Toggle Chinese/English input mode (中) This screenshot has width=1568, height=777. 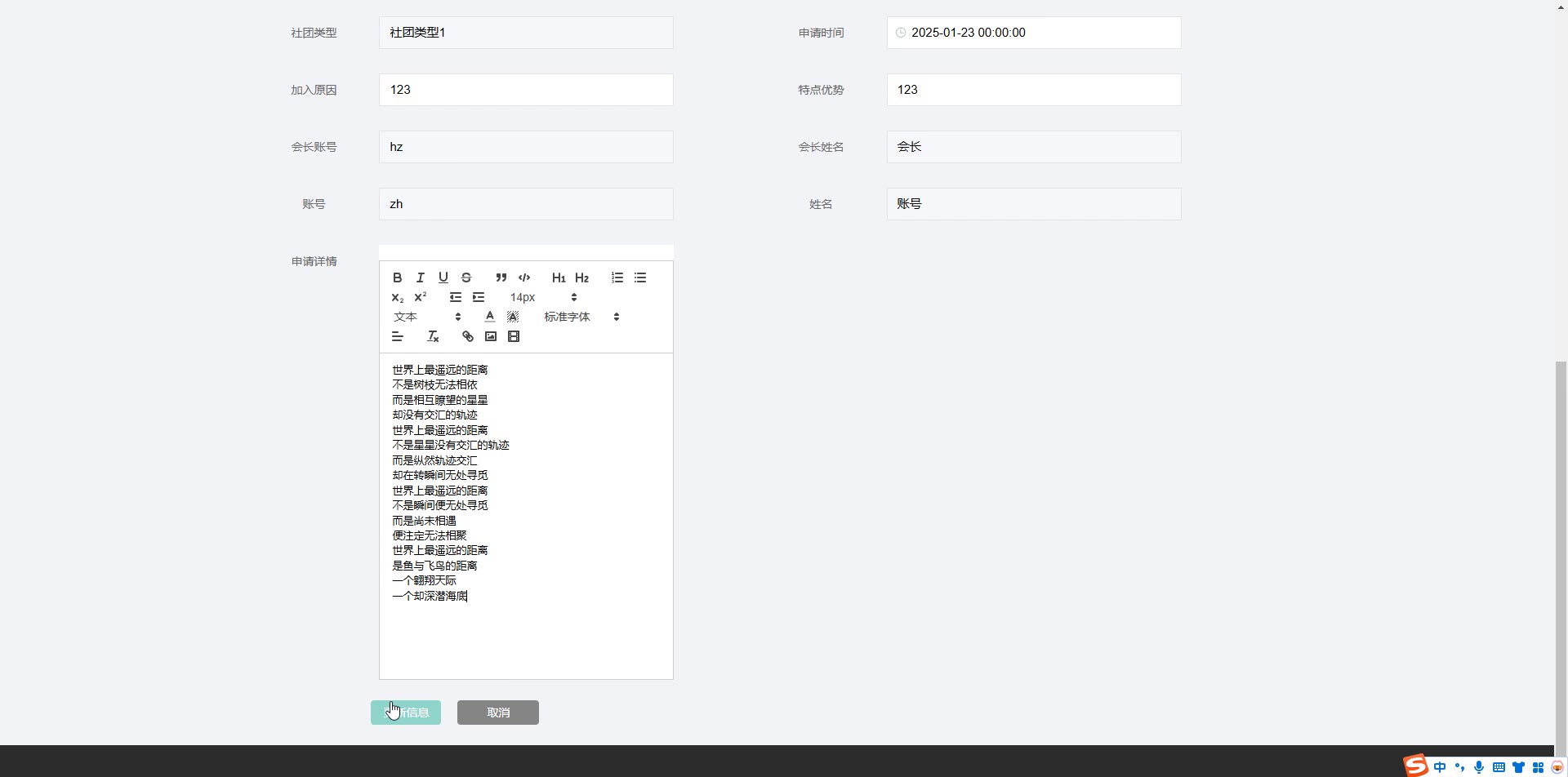tap(1440, 767)
